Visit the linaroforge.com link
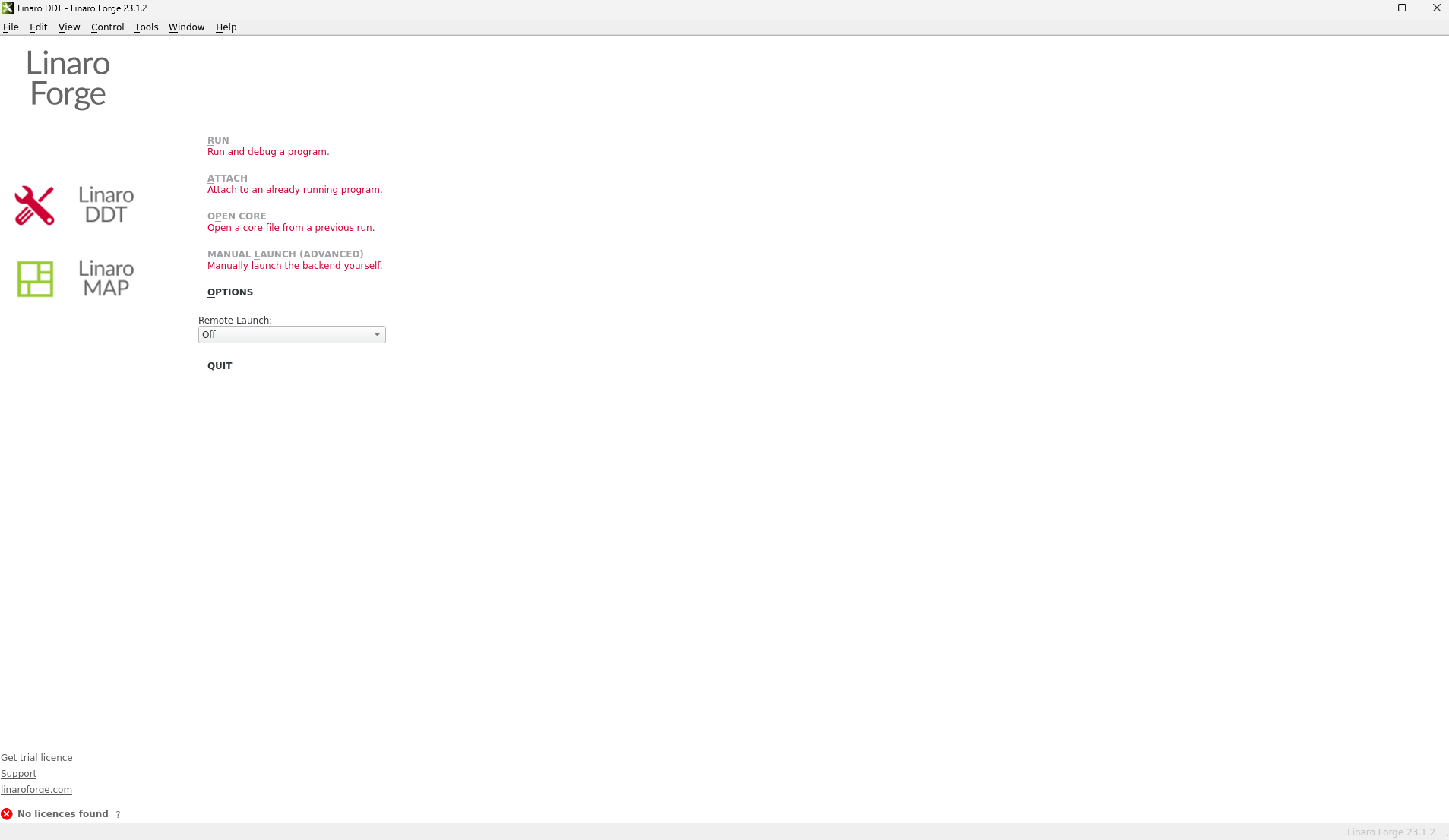 click(x=36, y=790)
